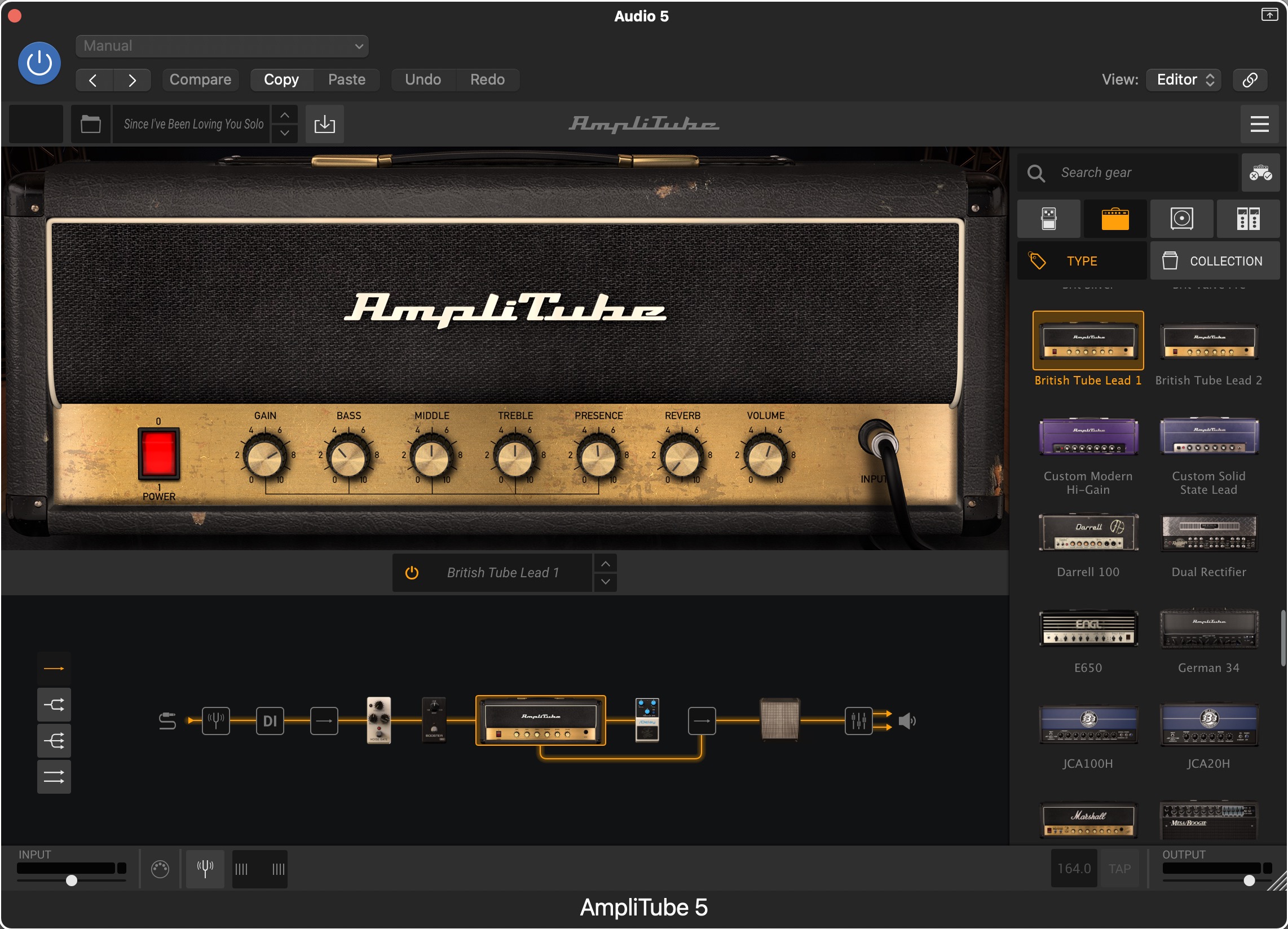Click the Redo button
The height and width of the screenshot is (929, 1288).
[487, 80]
